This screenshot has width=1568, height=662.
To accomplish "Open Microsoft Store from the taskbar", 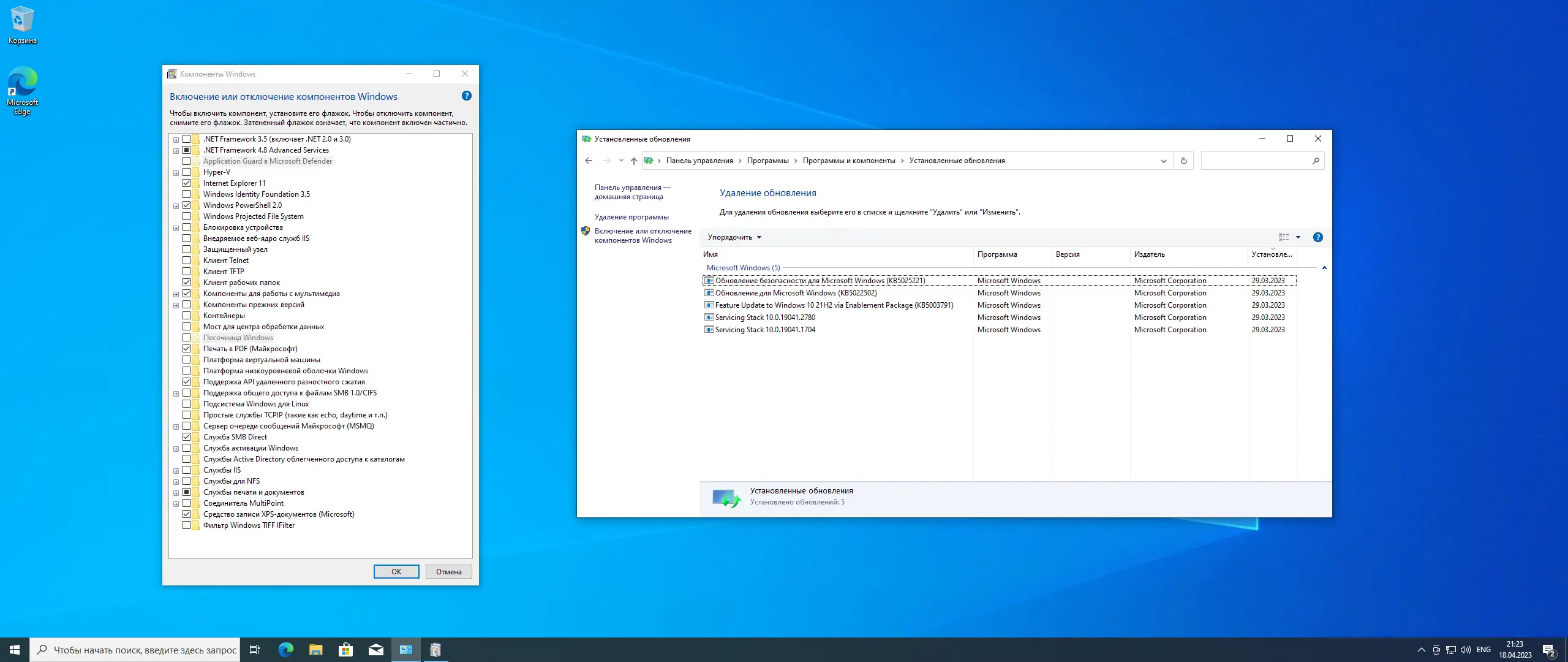I will [346, 650].
